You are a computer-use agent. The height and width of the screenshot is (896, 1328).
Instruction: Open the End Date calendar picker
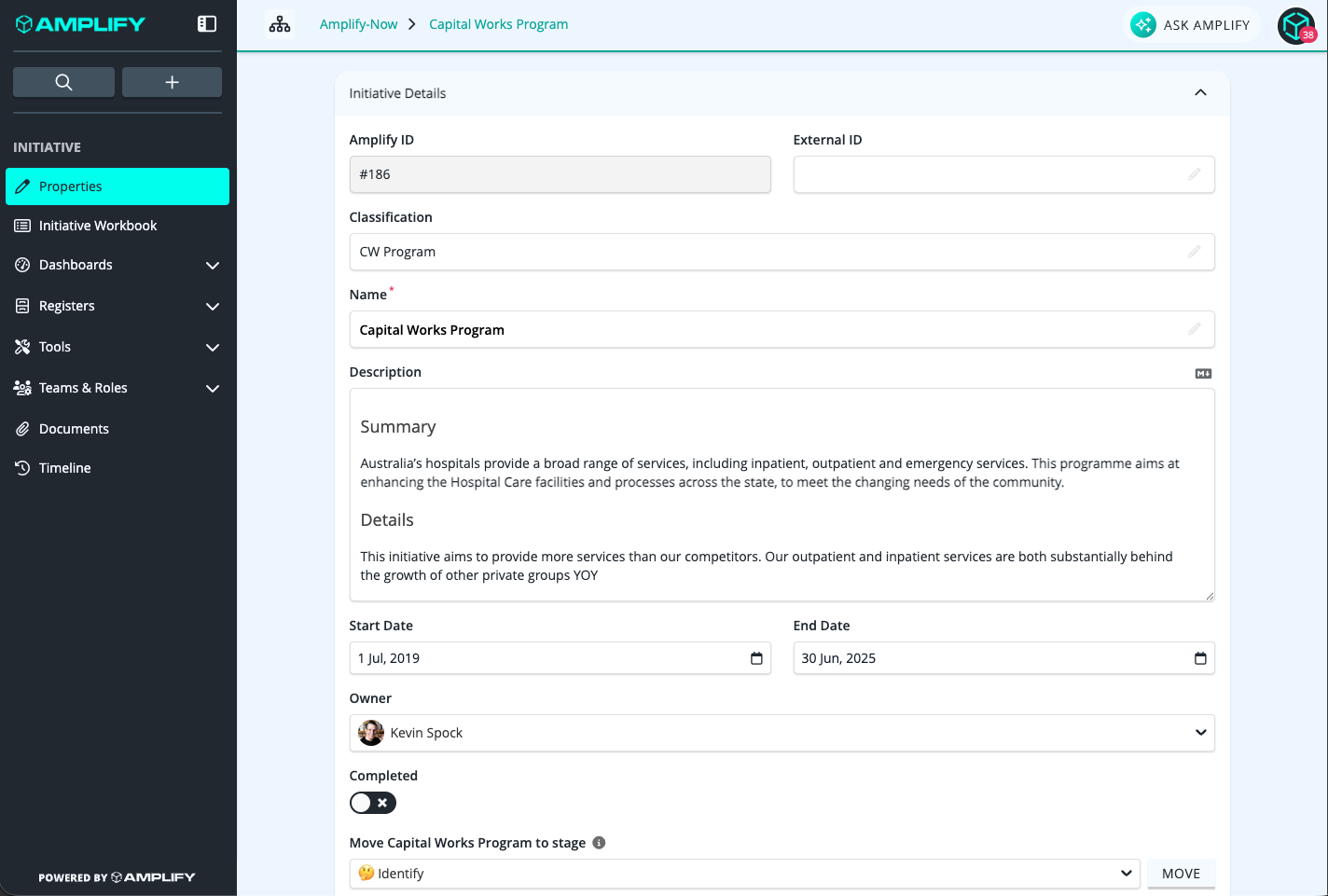pos(1200,658)
